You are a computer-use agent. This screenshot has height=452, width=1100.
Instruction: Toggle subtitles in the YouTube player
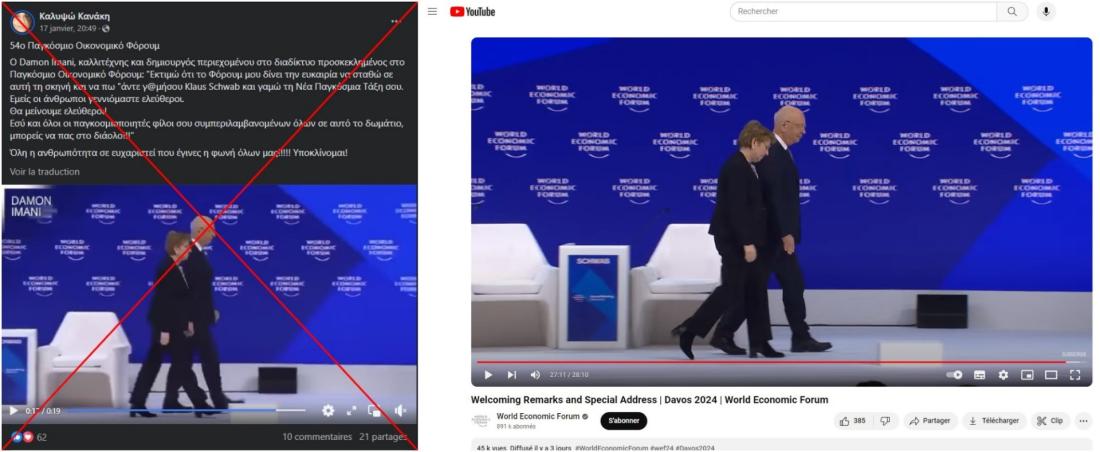[x=979, y=375]
